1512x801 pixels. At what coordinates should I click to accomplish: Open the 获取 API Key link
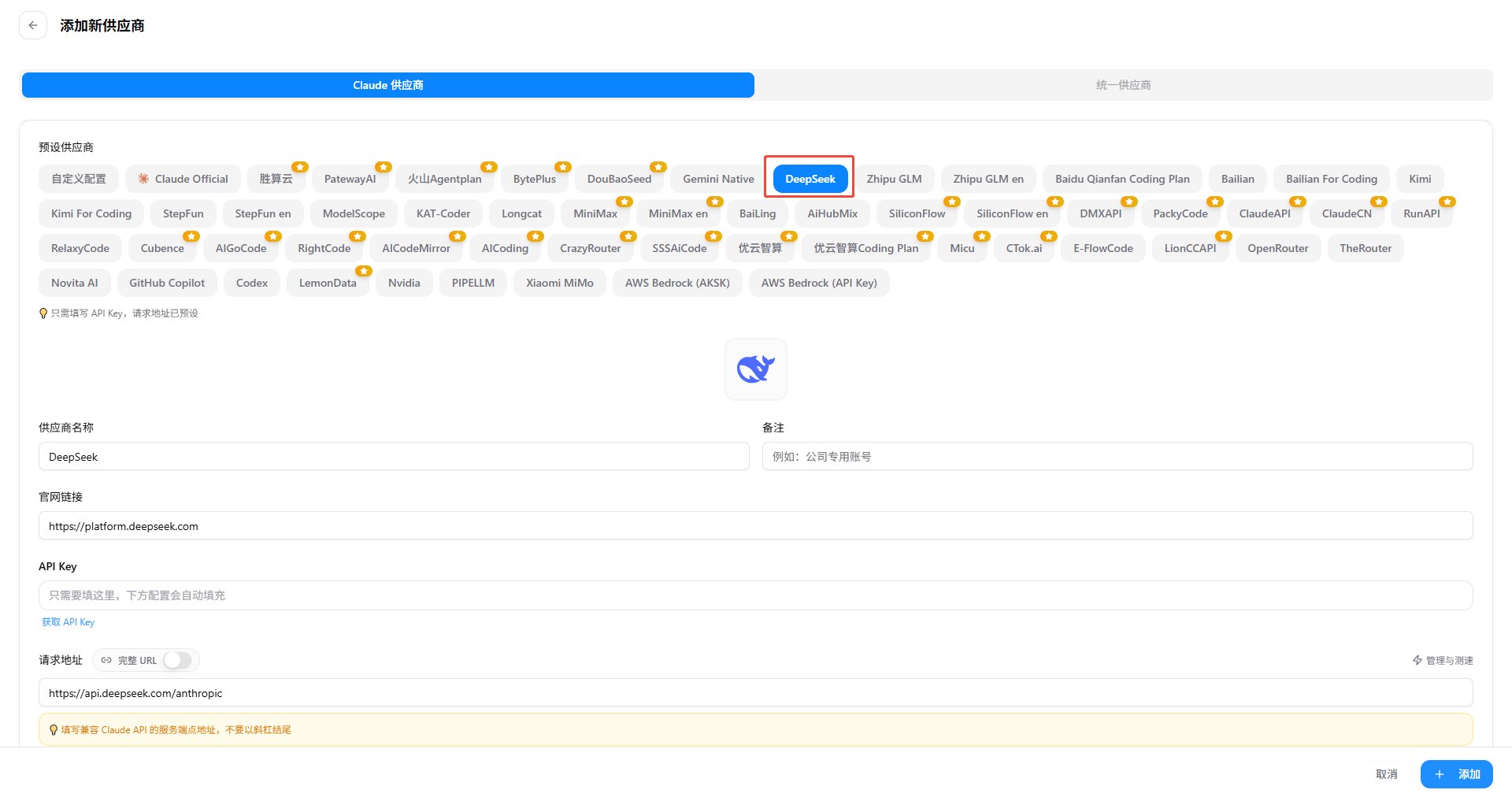click(68, 622)
